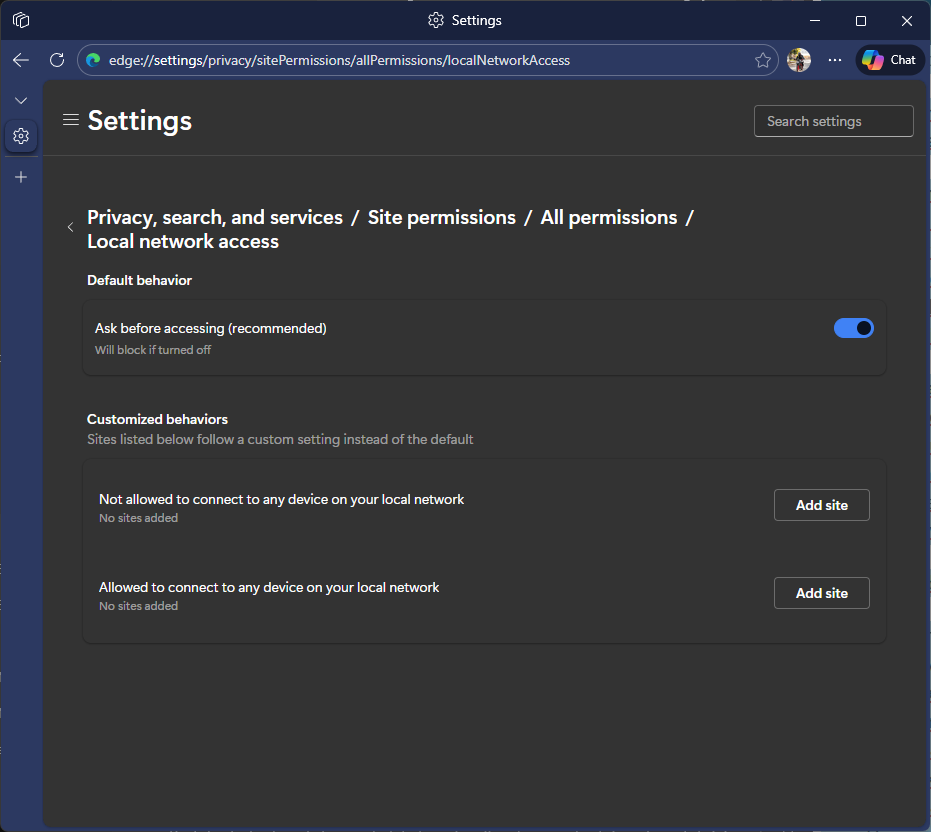The height and width of the screenshot is (832, 931).
Task: Add site to Allowed list
Action: tap(821, 593)
